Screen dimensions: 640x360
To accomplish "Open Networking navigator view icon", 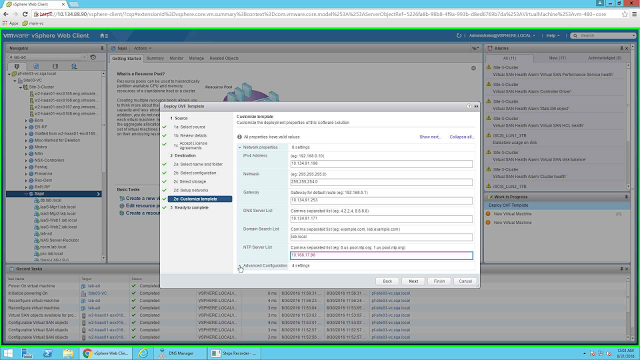I will pyautogui.click(x=74, y=66).
